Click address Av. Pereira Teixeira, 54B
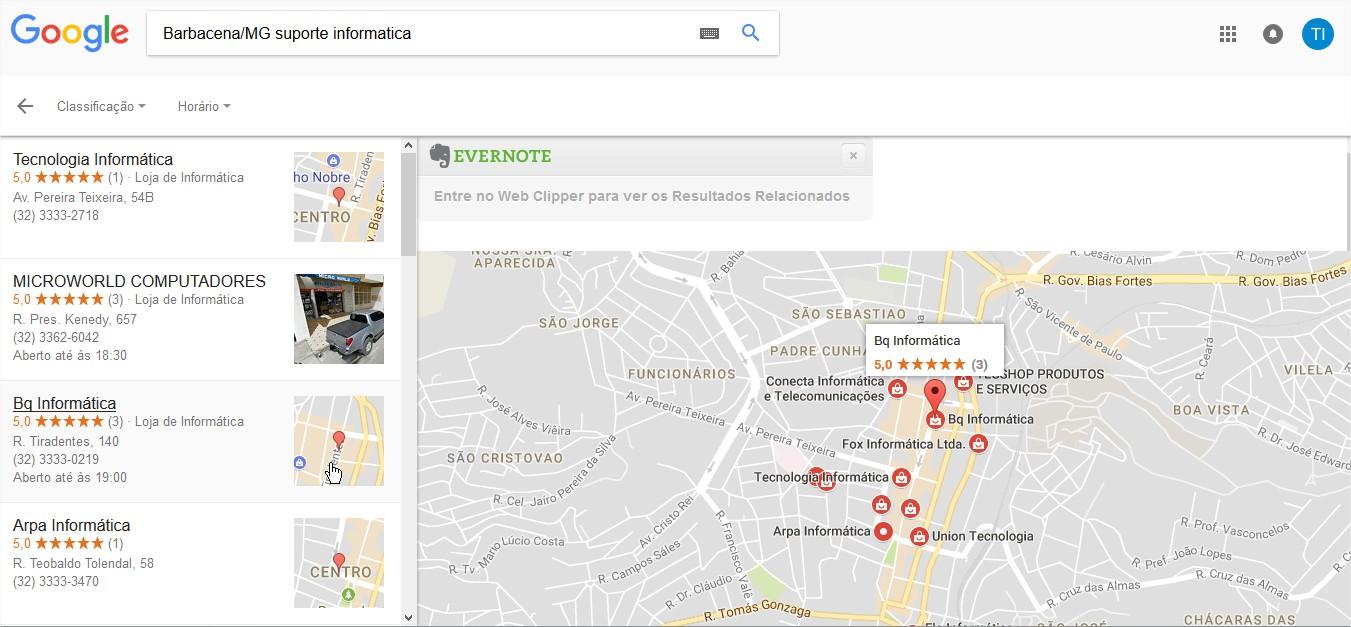The height and width of the screenshot is (627, 1351). (x=83, y=197)
